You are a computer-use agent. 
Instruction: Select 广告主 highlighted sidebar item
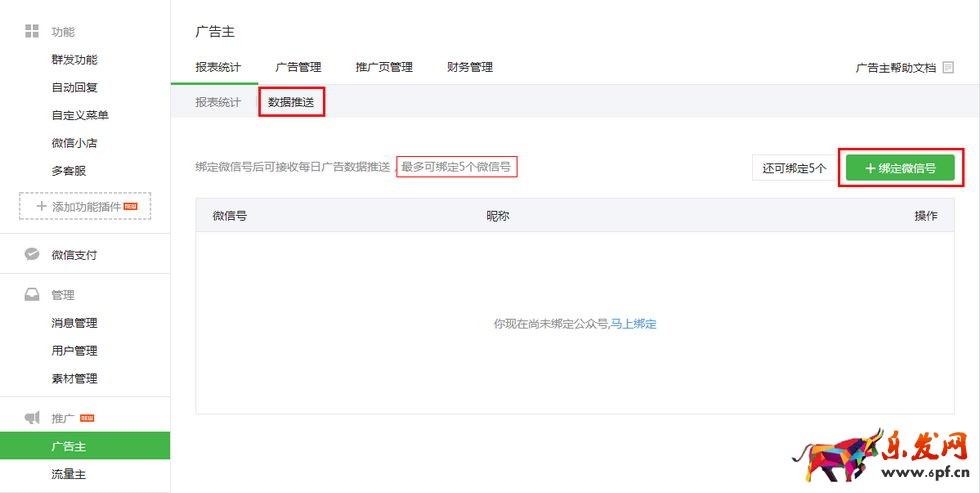pos(85,446)
